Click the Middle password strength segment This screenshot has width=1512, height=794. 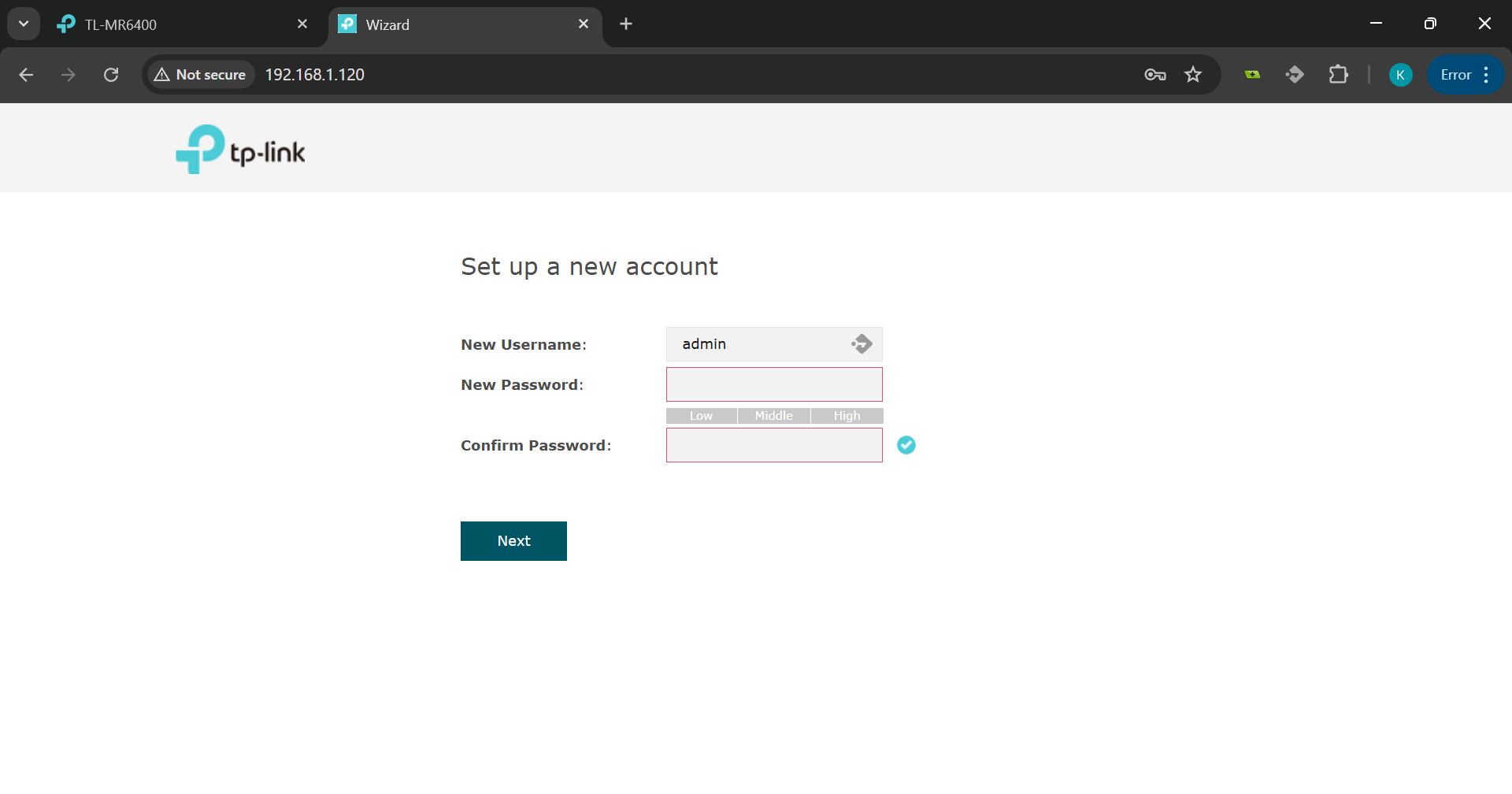pyautogui.click(x=774, y=416)
